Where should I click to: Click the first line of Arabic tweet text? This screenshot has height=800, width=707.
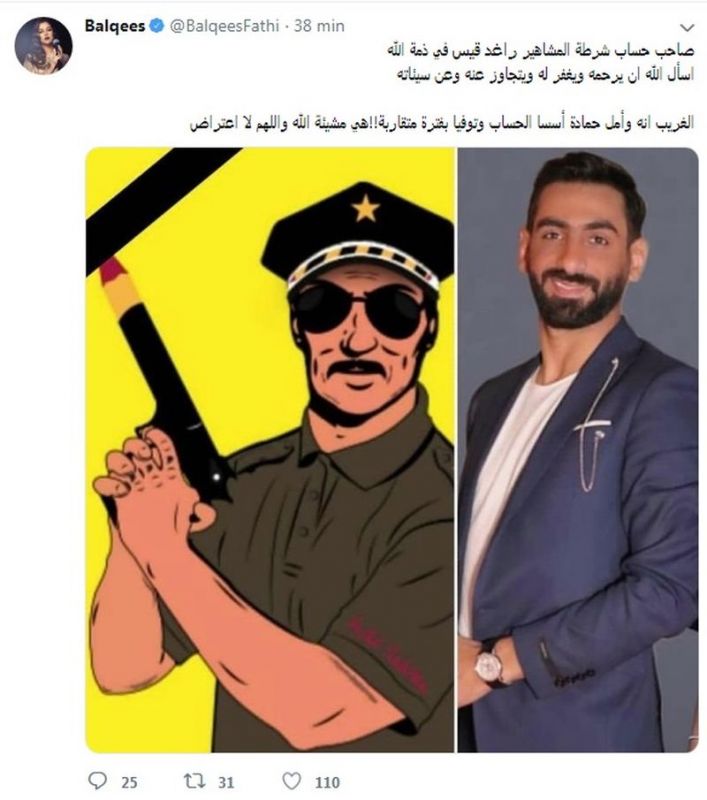coord(540,52)
